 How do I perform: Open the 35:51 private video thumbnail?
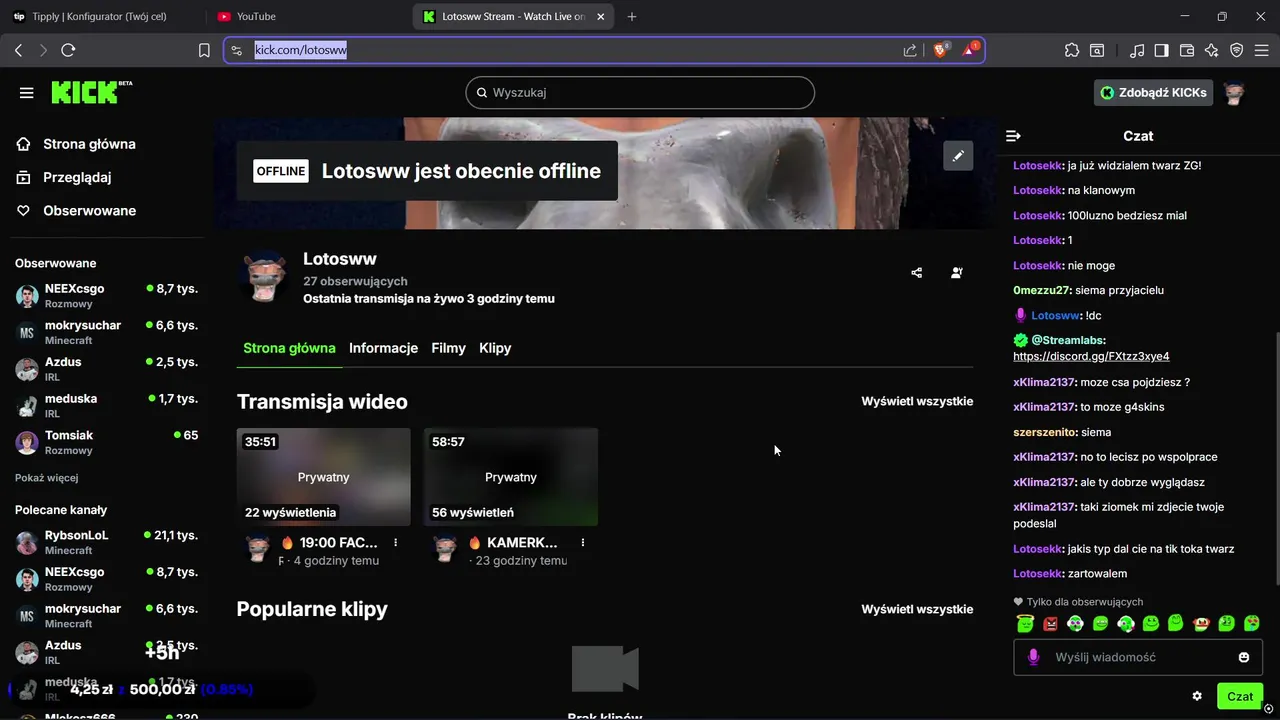tap(324, 477)
